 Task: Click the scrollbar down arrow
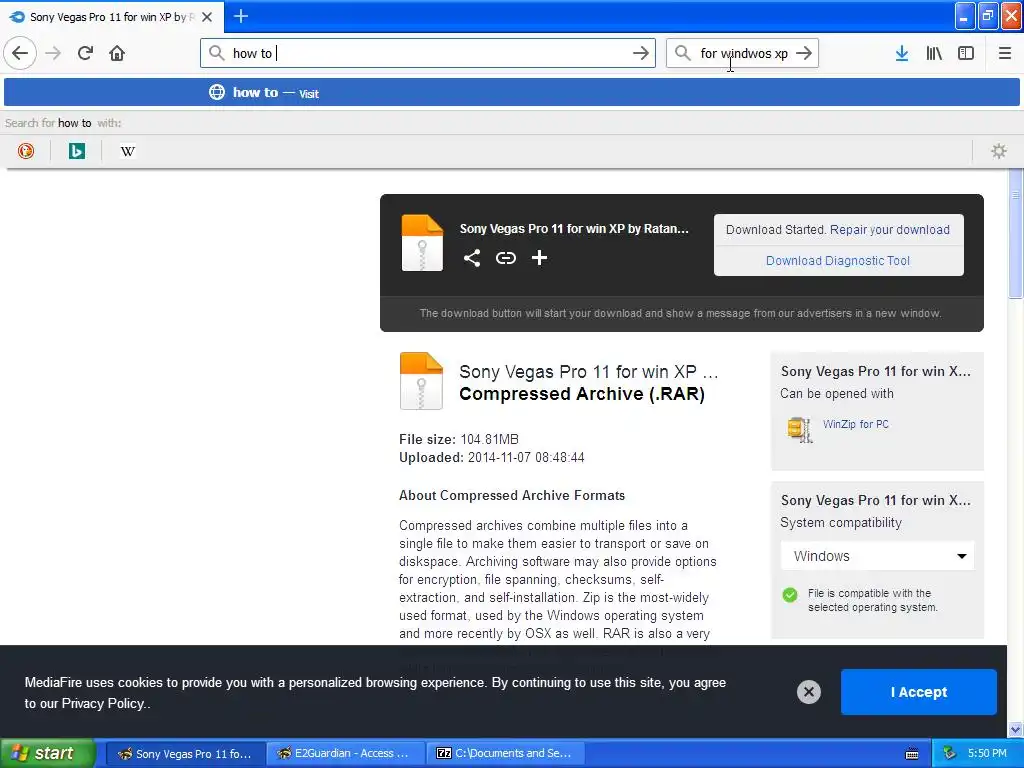click(x=1015, y=729)
